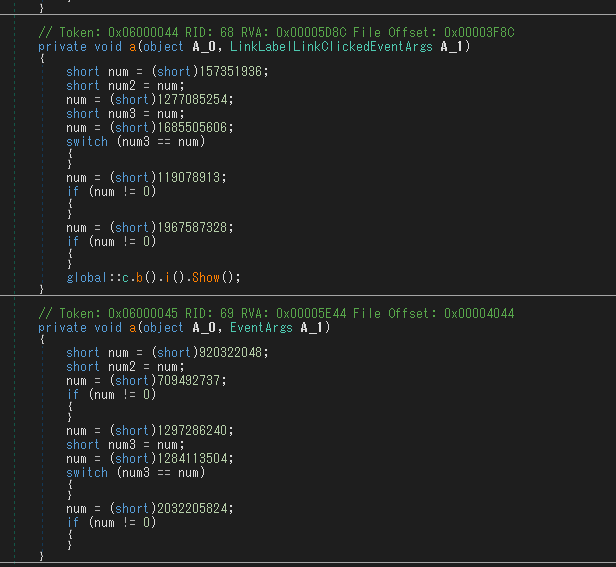Select the value 1967587328

tap(194, 227)
